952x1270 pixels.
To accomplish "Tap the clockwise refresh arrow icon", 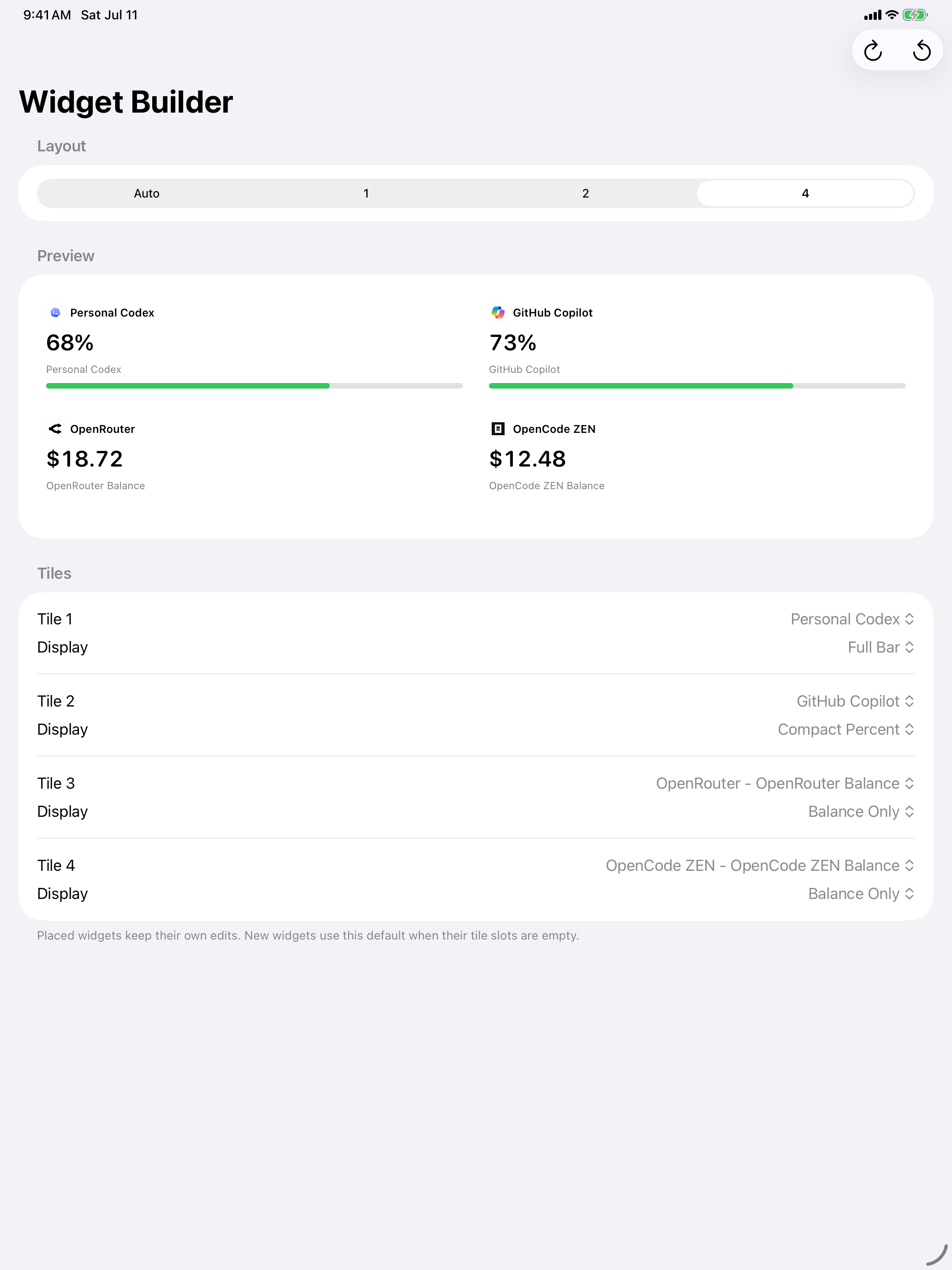I will pyautogui.click(x=873, y=50).
